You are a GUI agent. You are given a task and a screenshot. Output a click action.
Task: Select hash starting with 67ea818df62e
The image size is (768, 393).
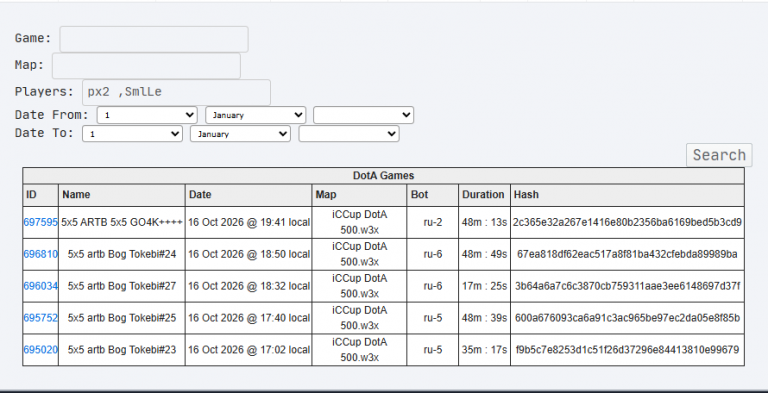click(x=627, y=254)
